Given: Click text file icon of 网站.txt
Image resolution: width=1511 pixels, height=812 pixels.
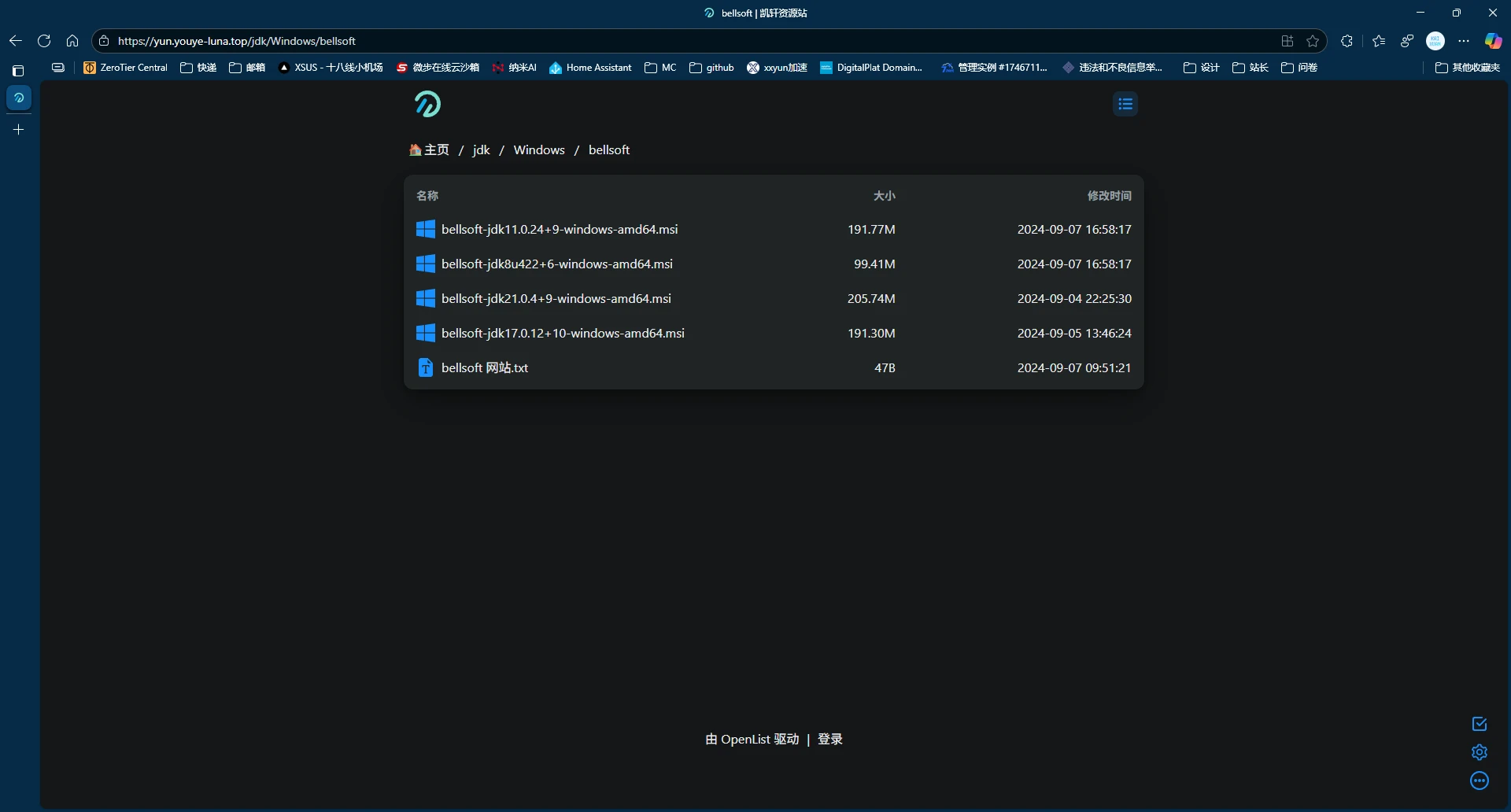Looking at the screenshot, I should (x=426, y=367).
